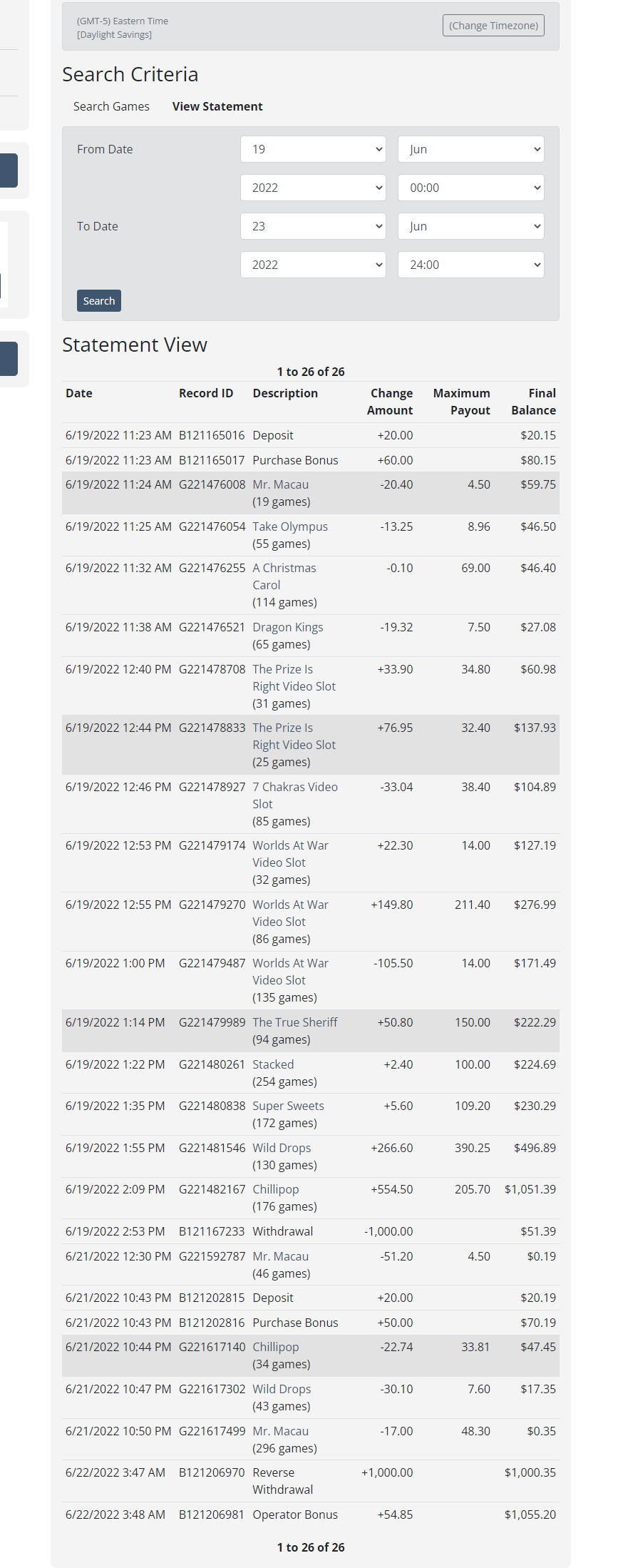
Task: Open the From Date day dropdown
Action: coord(313,149)
